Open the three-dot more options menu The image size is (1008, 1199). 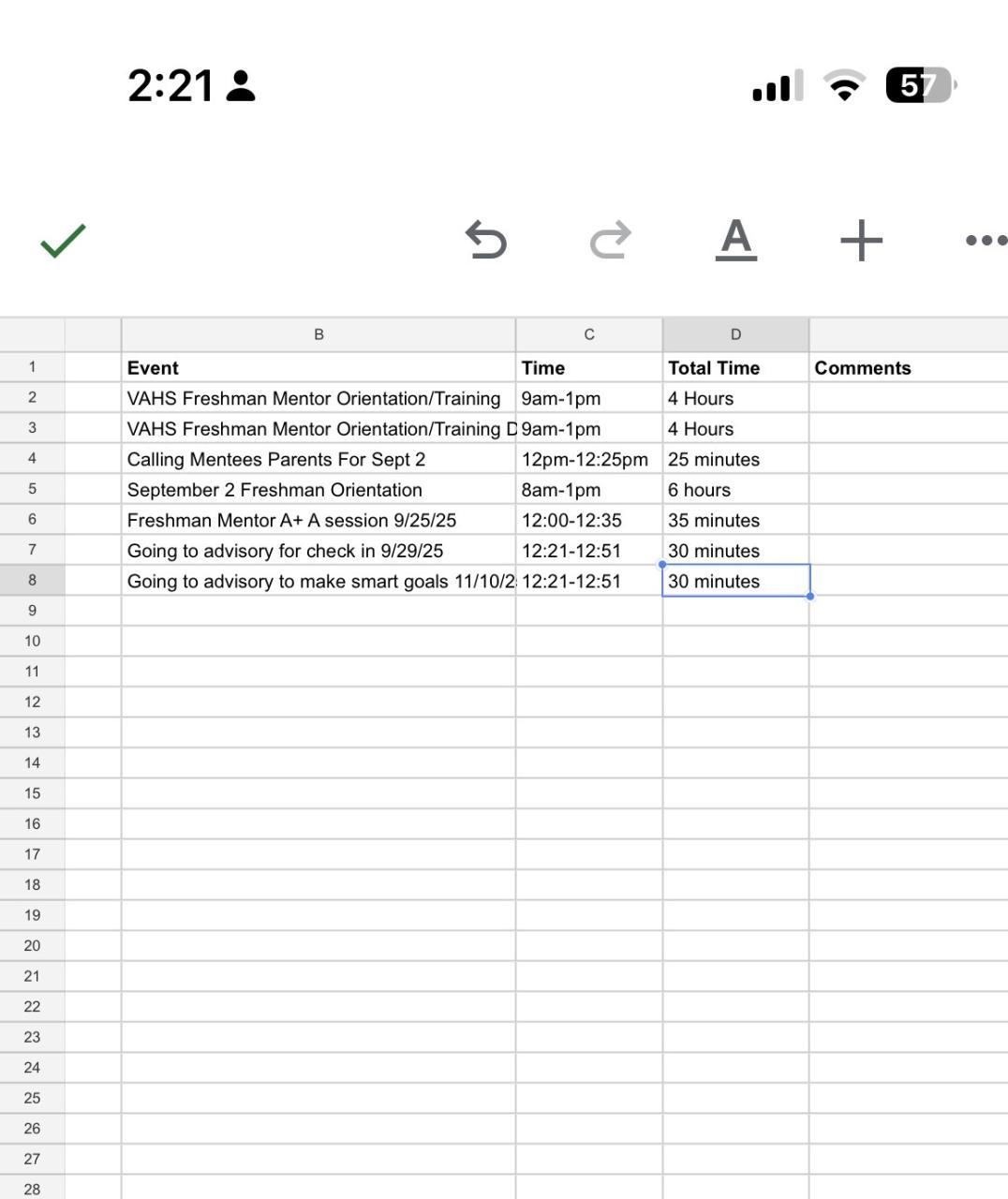click(986, 240)
